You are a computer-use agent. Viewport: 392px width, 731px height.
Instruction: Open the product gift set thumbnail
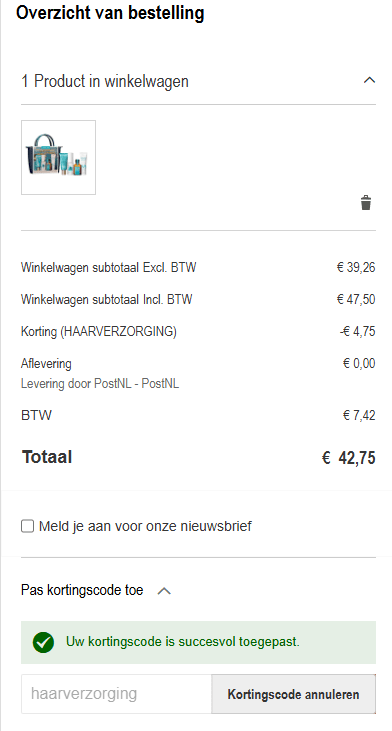58,157
